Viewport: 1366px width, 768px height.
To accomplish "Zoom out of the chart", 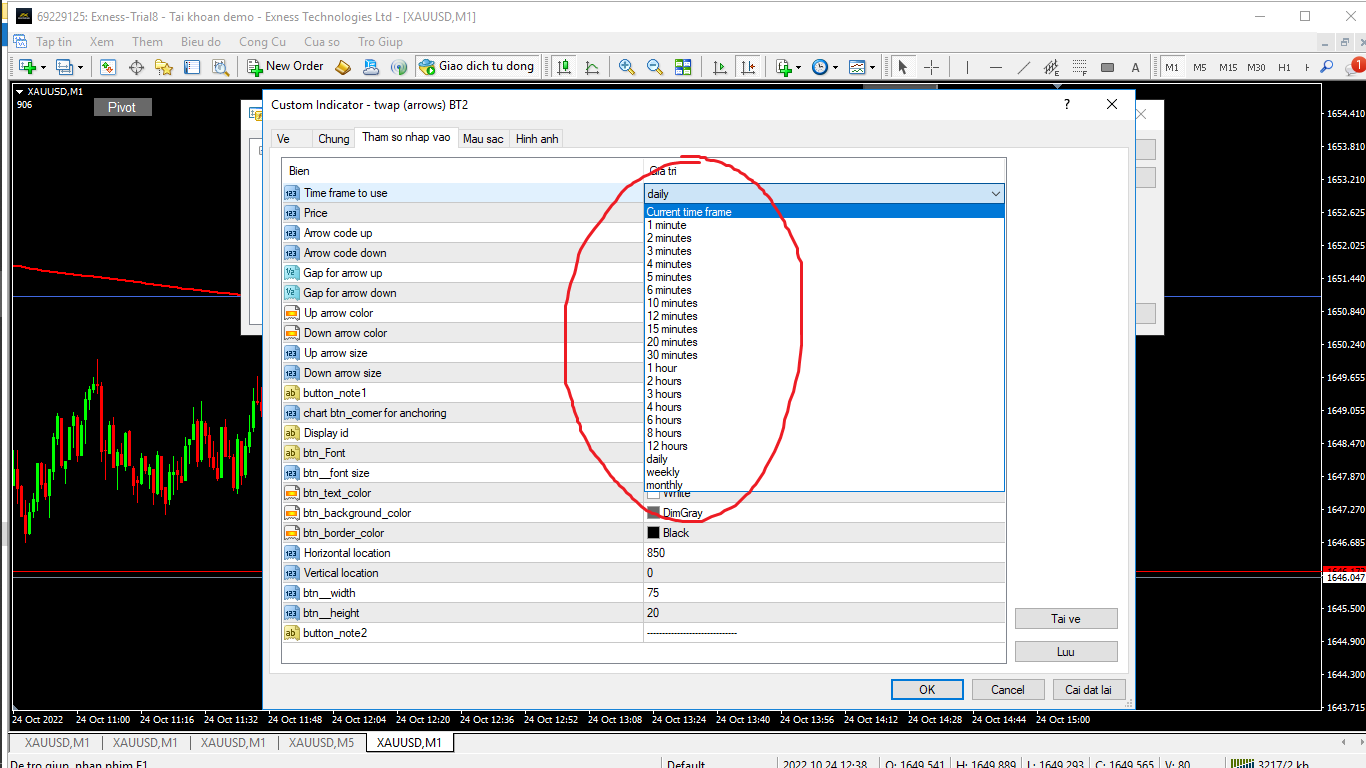I will [x=655, y=67].
